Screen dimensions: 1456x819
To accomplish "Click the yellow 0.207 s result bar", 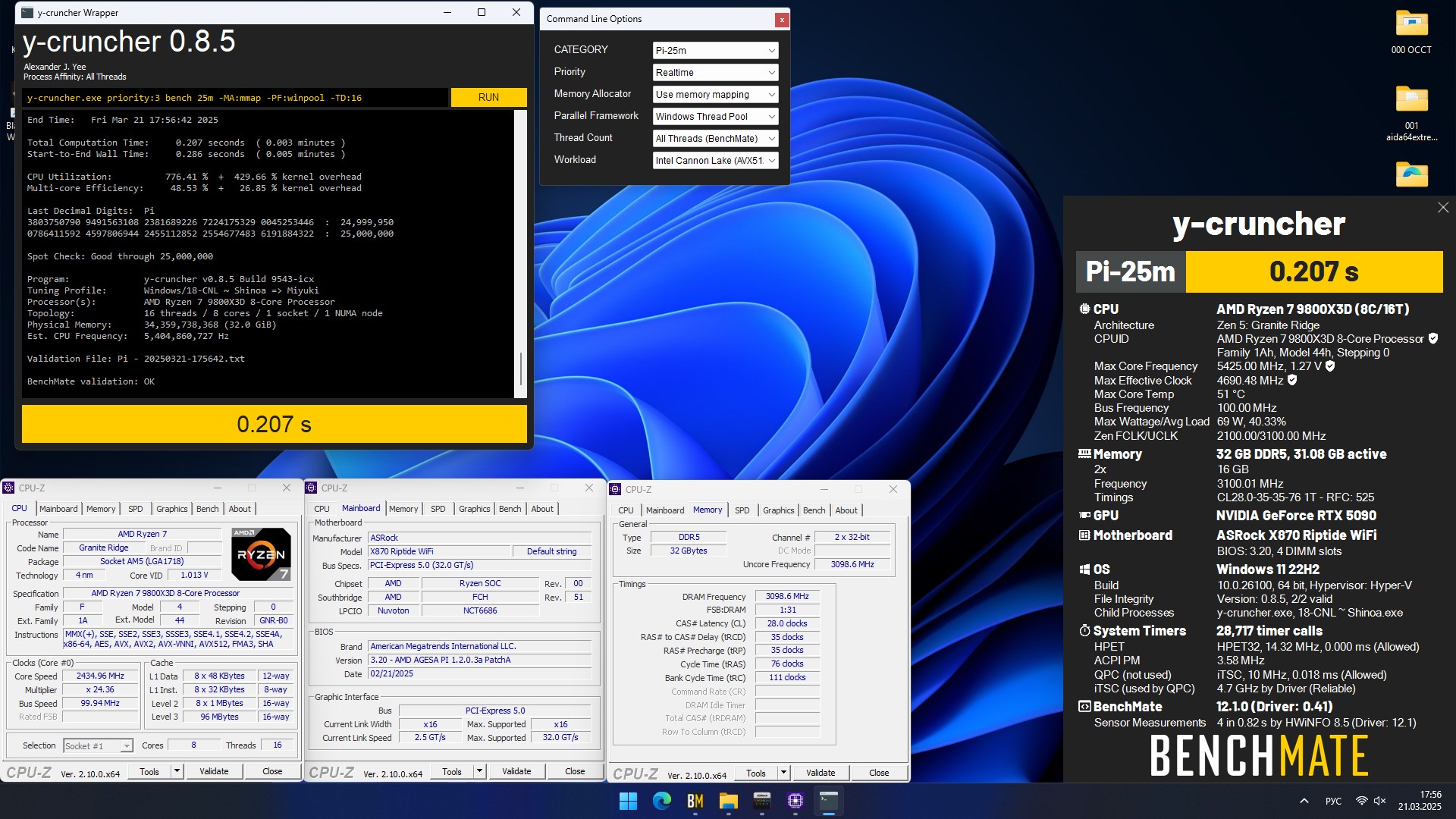I will (274, 424).
